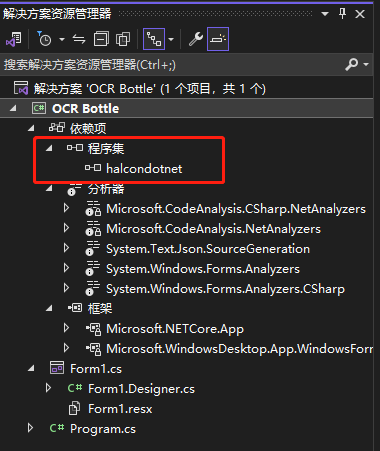380x451 pixels.
Task: Open properties with the wrench icon
Action: coord(196,39)
